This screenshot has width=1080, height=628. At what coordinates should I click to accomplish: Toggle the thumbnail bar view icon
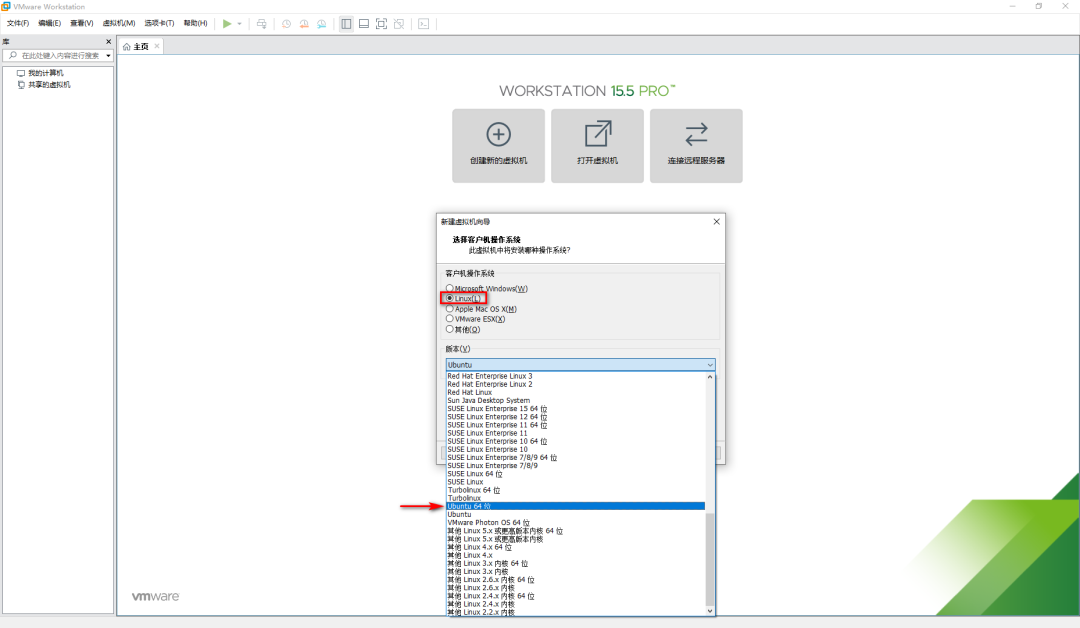[x=364, y=23]
